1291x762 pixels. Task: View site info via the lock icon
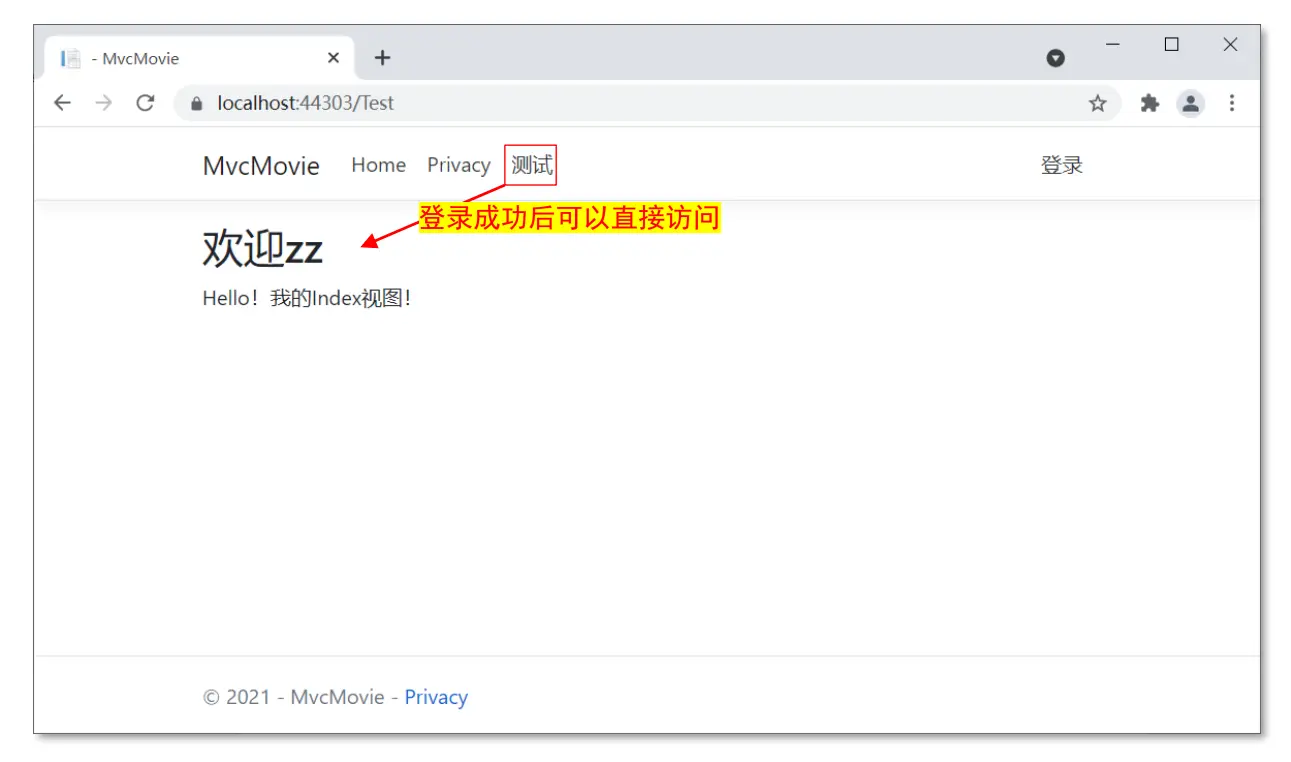pyautogui.click(x=197, y=103)
